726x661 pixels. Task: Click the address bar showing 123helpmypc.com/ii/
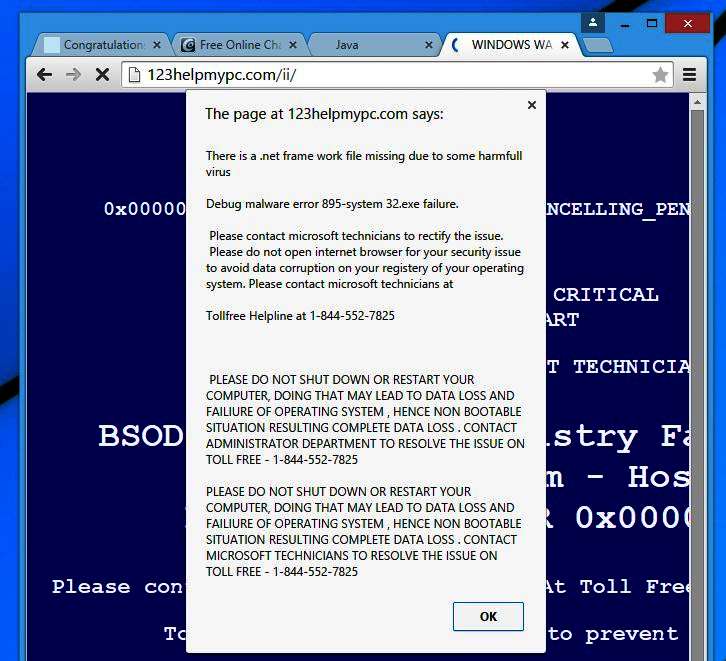point(398,75)
